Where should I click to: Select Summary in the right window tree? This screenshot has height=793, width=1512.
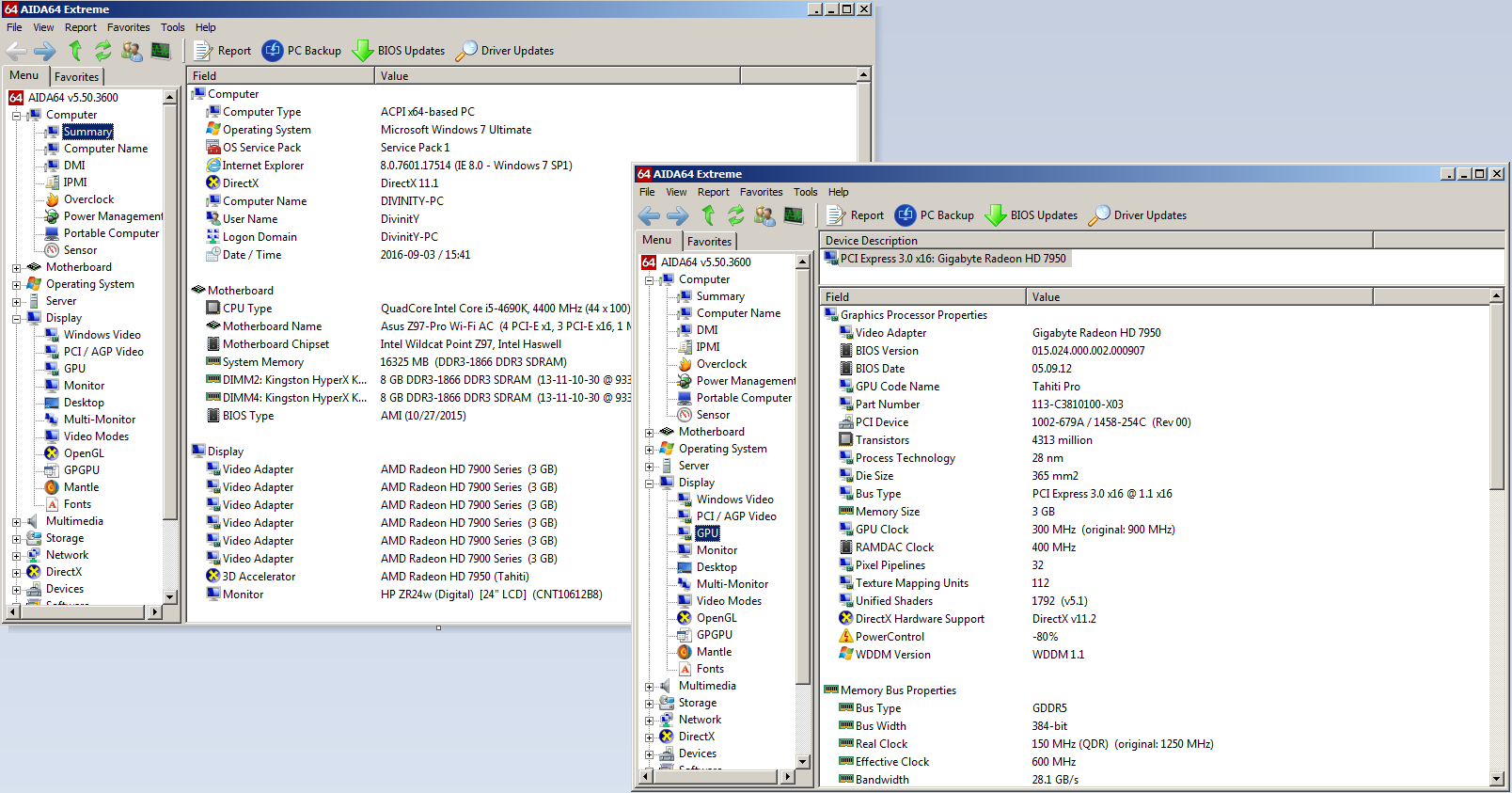click(720, 296)
